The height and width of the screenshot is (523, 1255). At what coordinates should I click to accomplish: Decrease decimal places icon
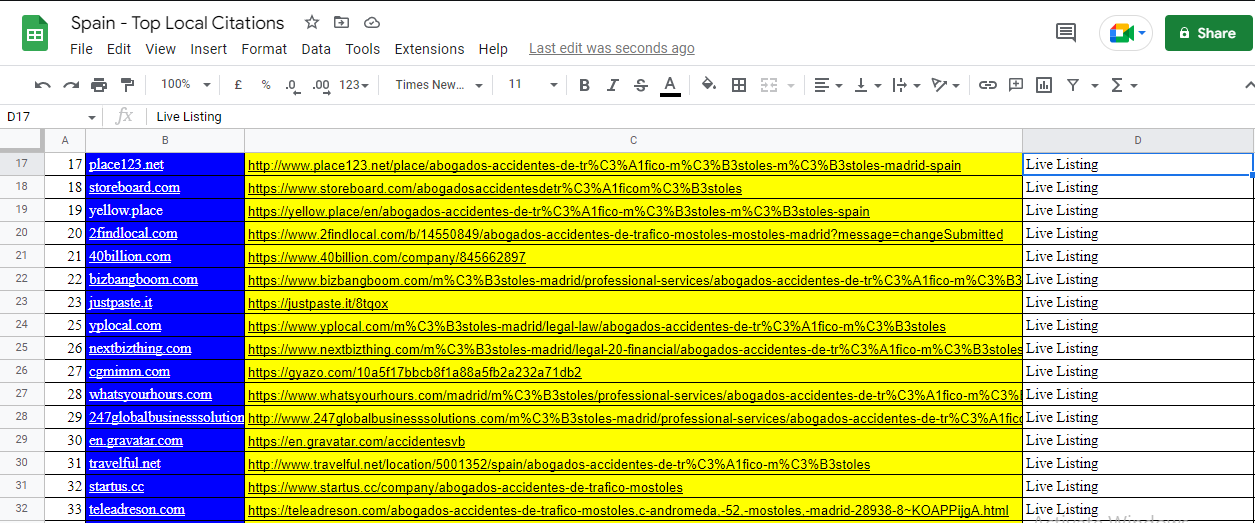pyautogui.click(x=292, y=85)
